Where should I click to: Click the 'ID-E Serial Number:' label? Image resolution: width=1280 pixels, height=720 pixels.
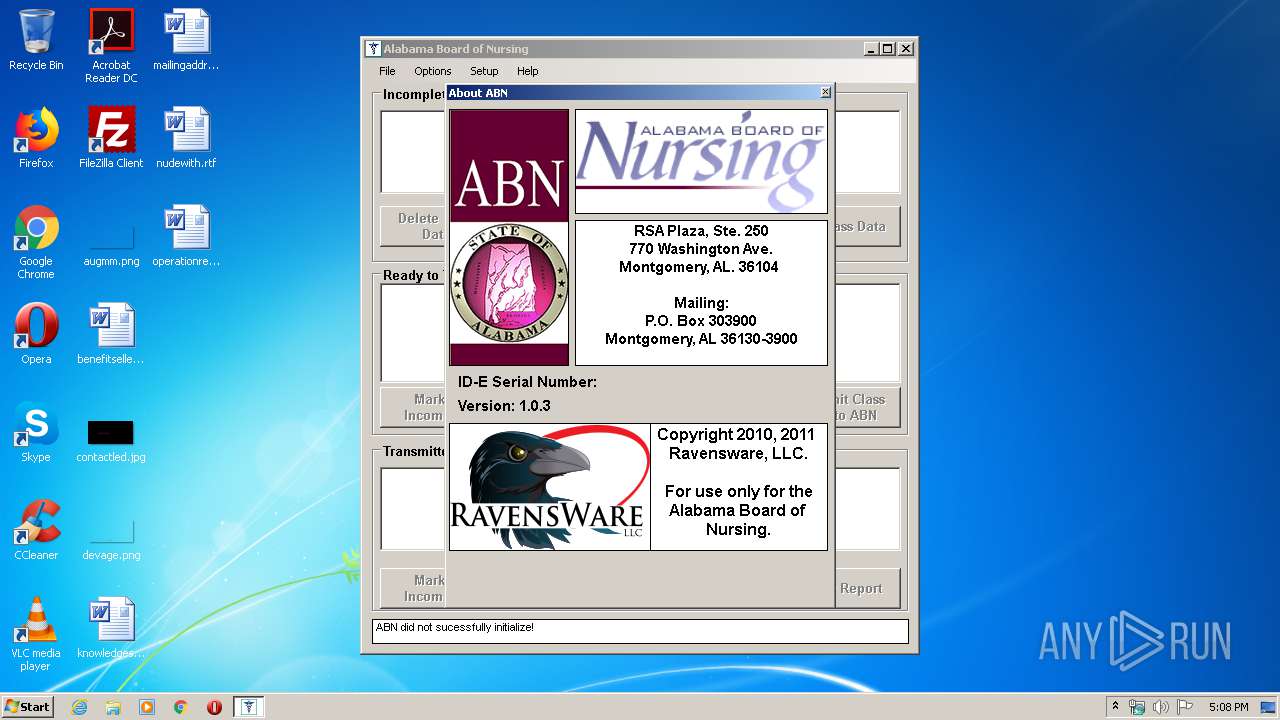527,382
